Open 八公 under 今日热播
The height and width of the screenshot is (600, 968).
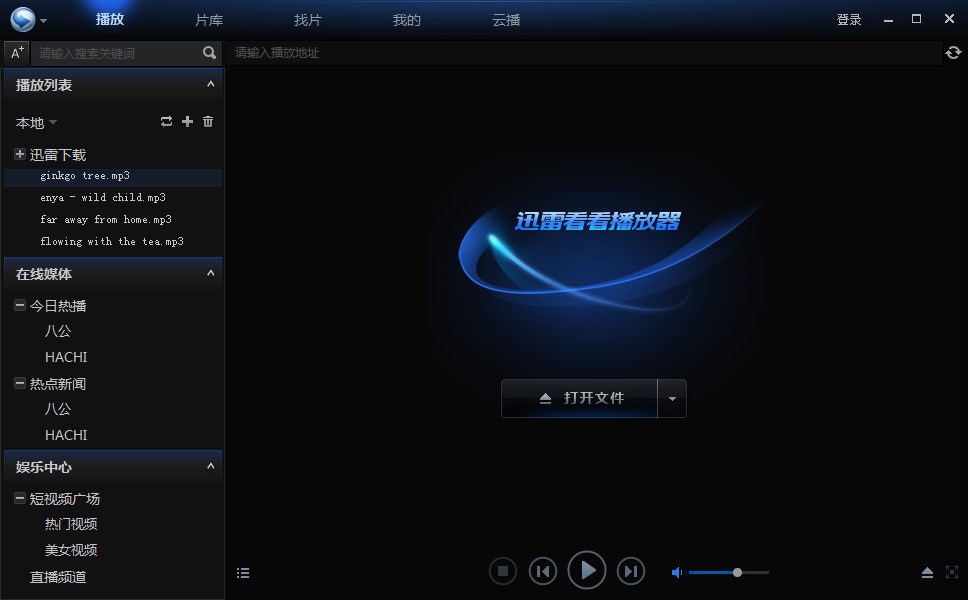click(x=58, y=331)
